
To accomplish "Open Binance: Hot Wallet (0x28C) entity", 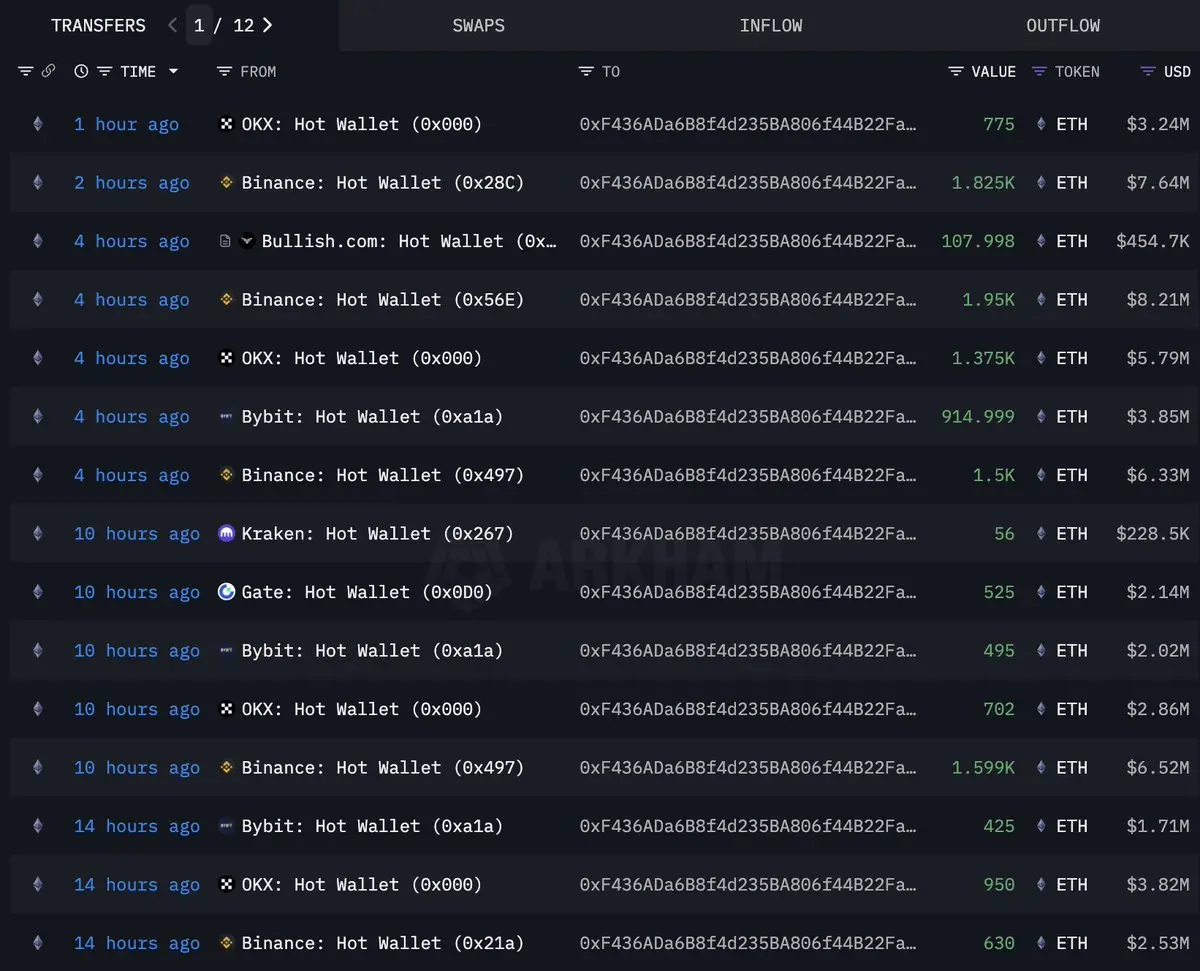I will tap(383, 182).
